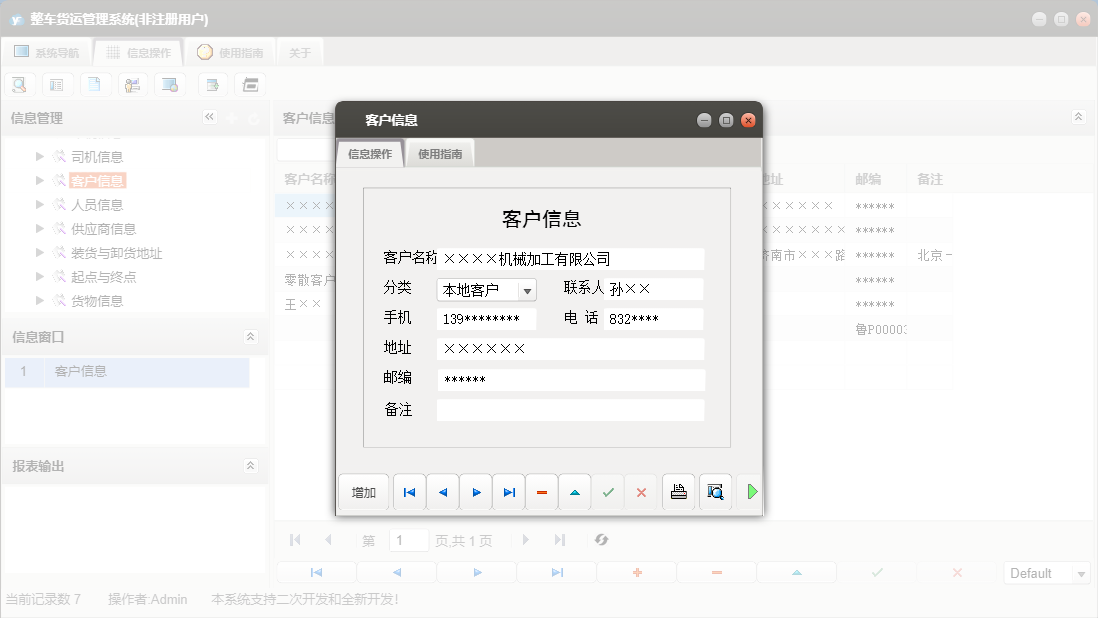
Task: Refresh the page listing with the refresh icon
Action: tap(601, 540)
